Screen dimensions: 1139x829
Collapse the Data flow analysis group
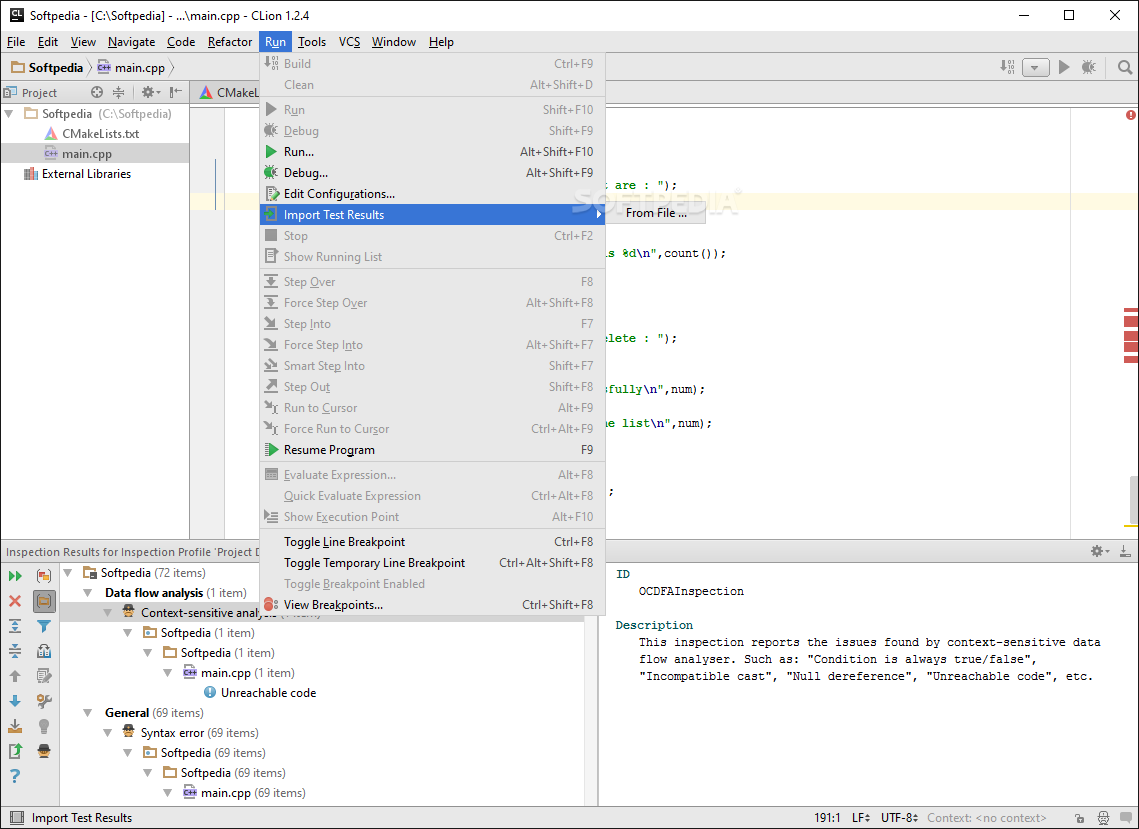(x=88, y=593)
